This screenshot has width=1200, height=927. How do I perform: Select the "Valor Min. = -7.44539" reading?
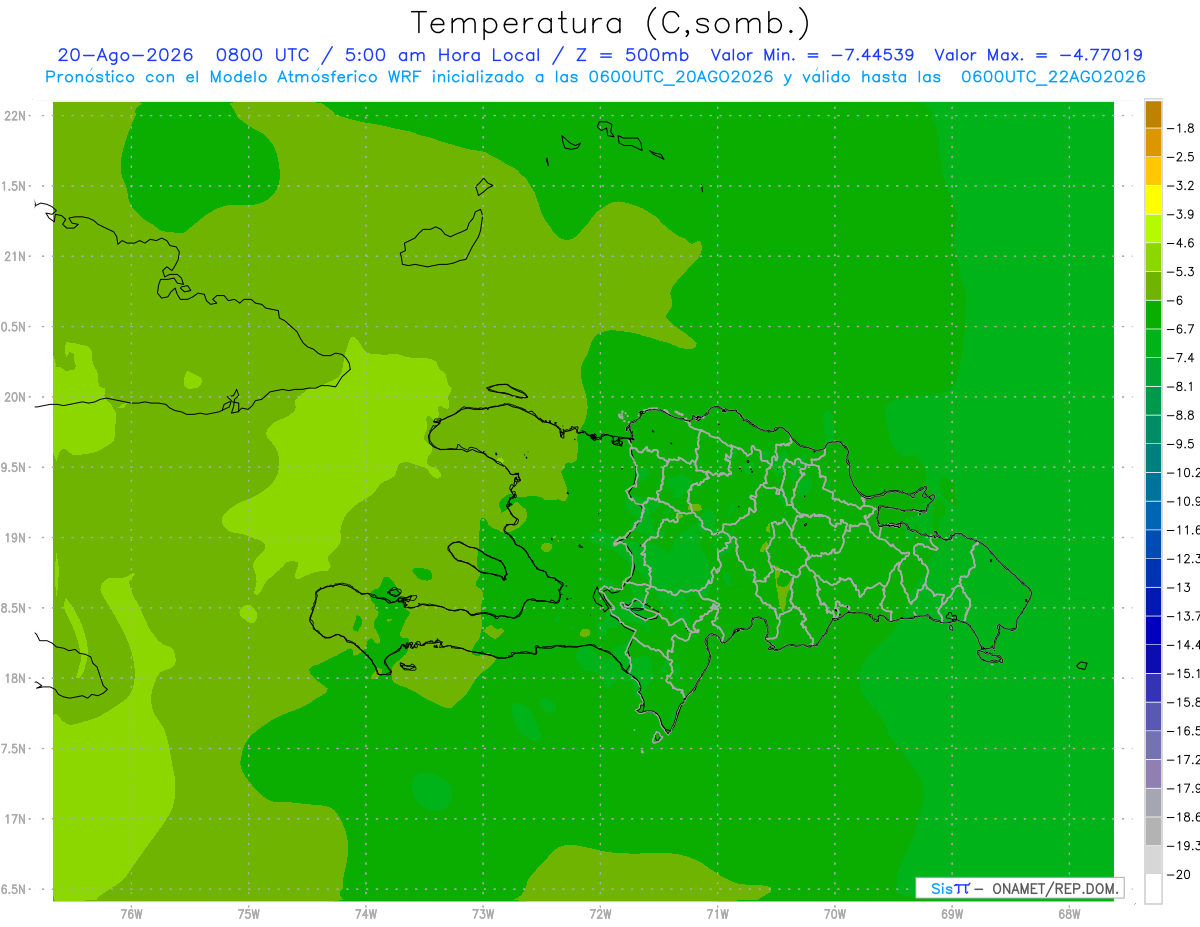(812, 55)
